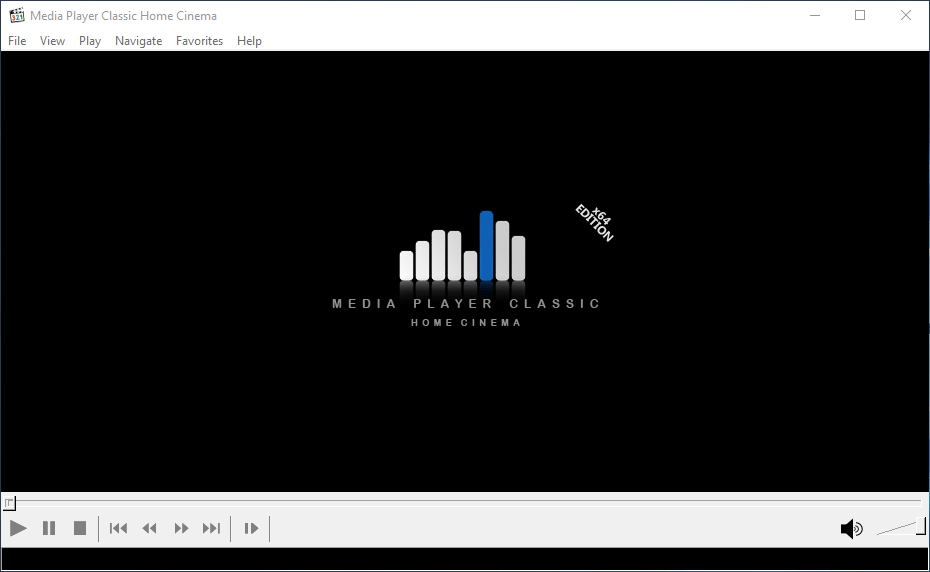Open the Favorites menu
The image size is (930, 572).
click(199, 41)
